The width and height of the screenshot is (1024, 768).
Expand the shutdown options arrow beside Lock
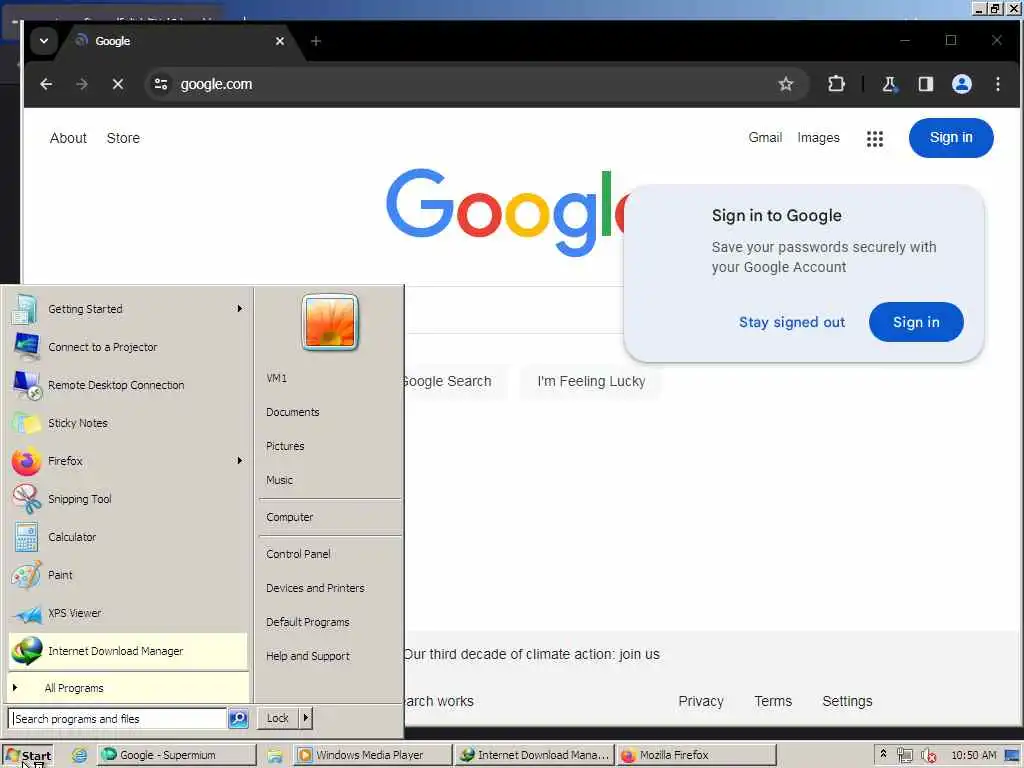click(x=306, y=718)
